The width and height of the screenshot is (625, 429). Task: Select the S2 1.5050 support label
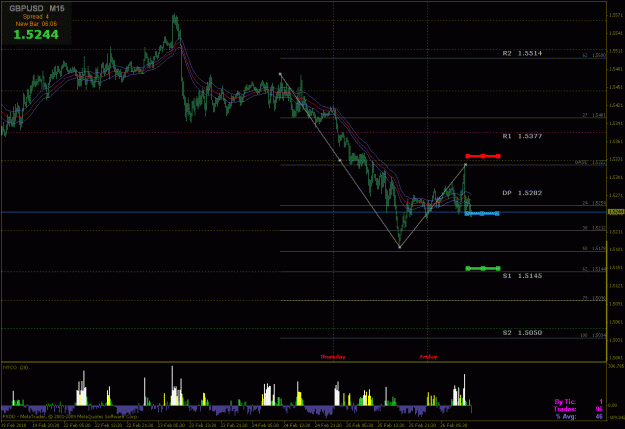point(522,333)
